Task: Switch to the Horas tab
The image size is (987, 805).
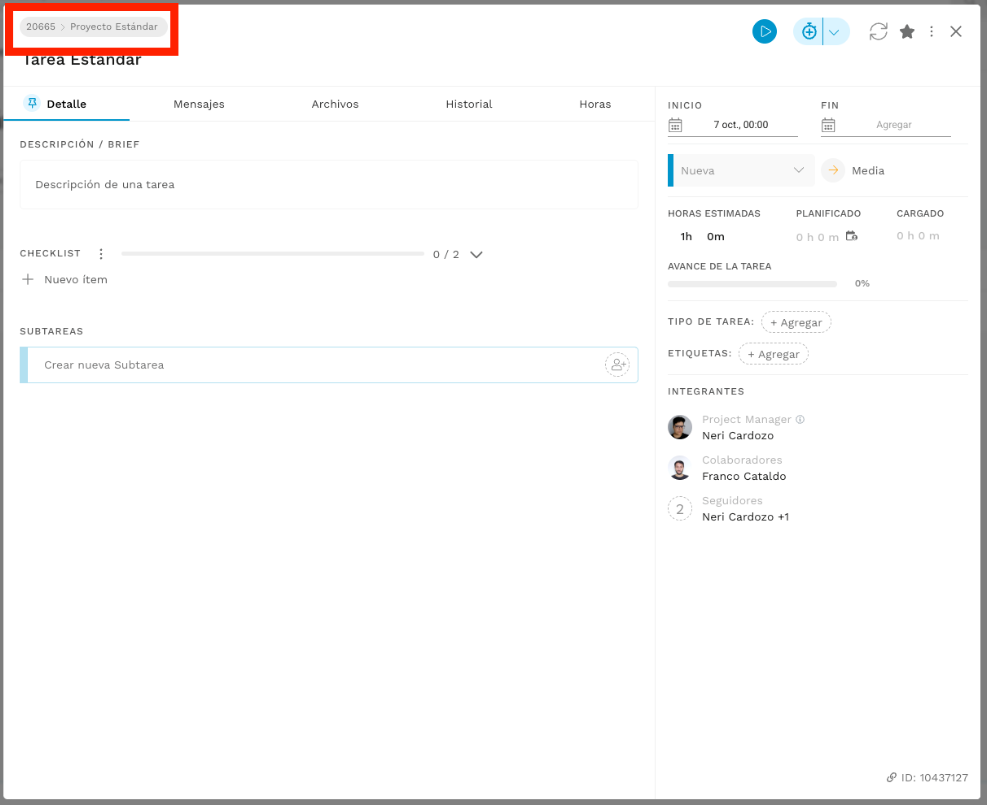Action: 595,104
